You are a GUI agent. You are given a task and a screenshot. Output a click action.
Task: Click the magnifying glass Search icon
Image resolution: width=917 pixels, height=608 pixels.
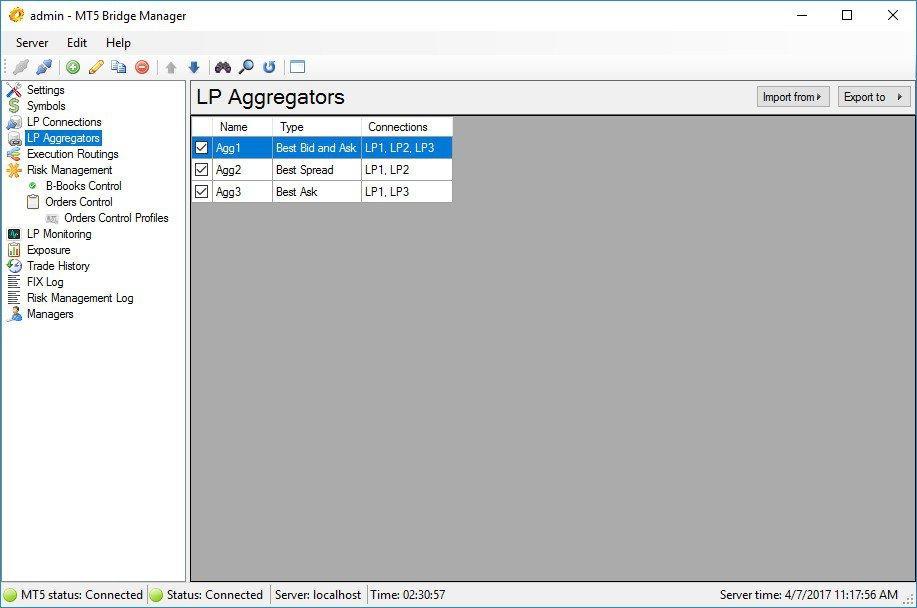coord(246,67)
